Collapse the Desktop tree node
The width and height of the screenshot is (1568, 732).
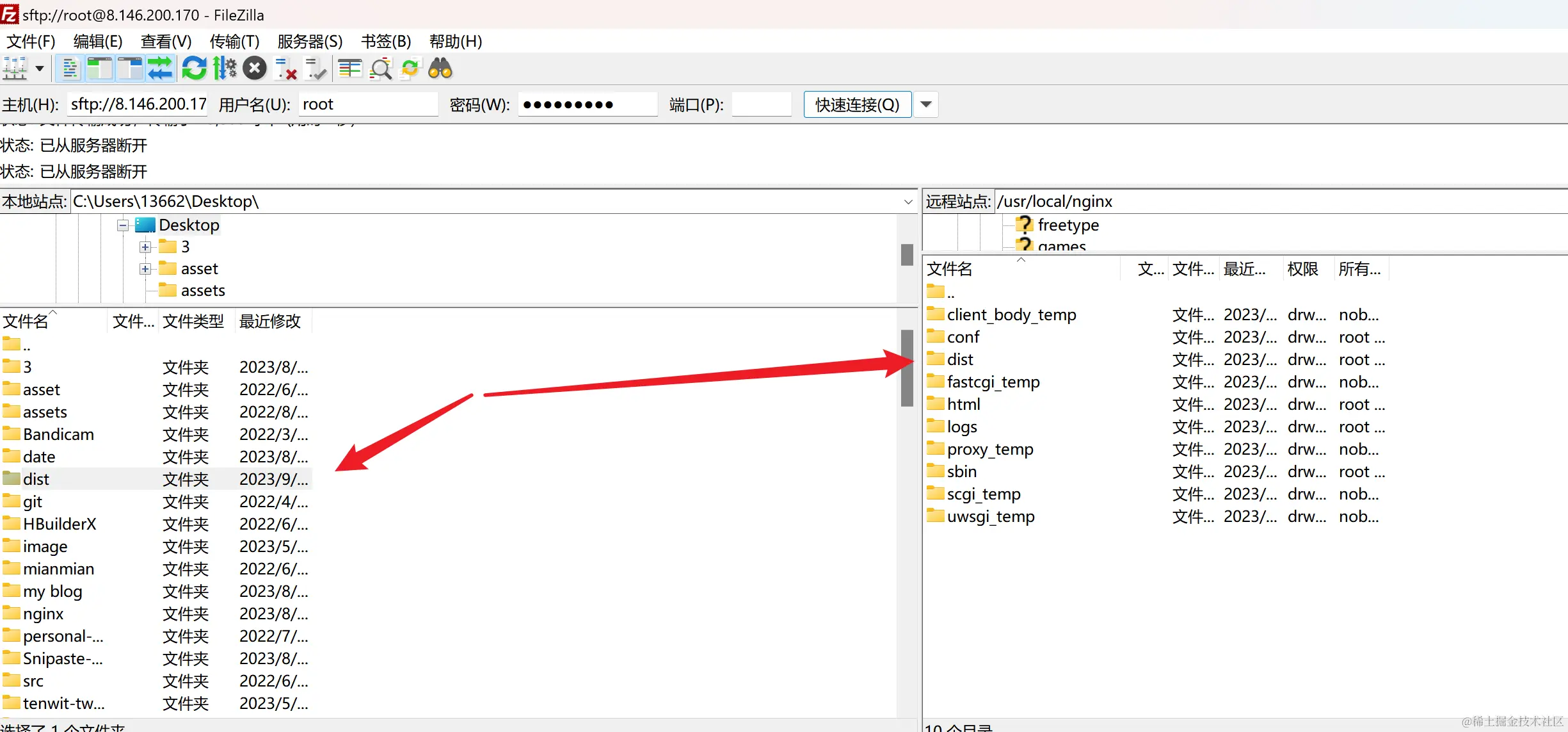[x=123, y=225]
